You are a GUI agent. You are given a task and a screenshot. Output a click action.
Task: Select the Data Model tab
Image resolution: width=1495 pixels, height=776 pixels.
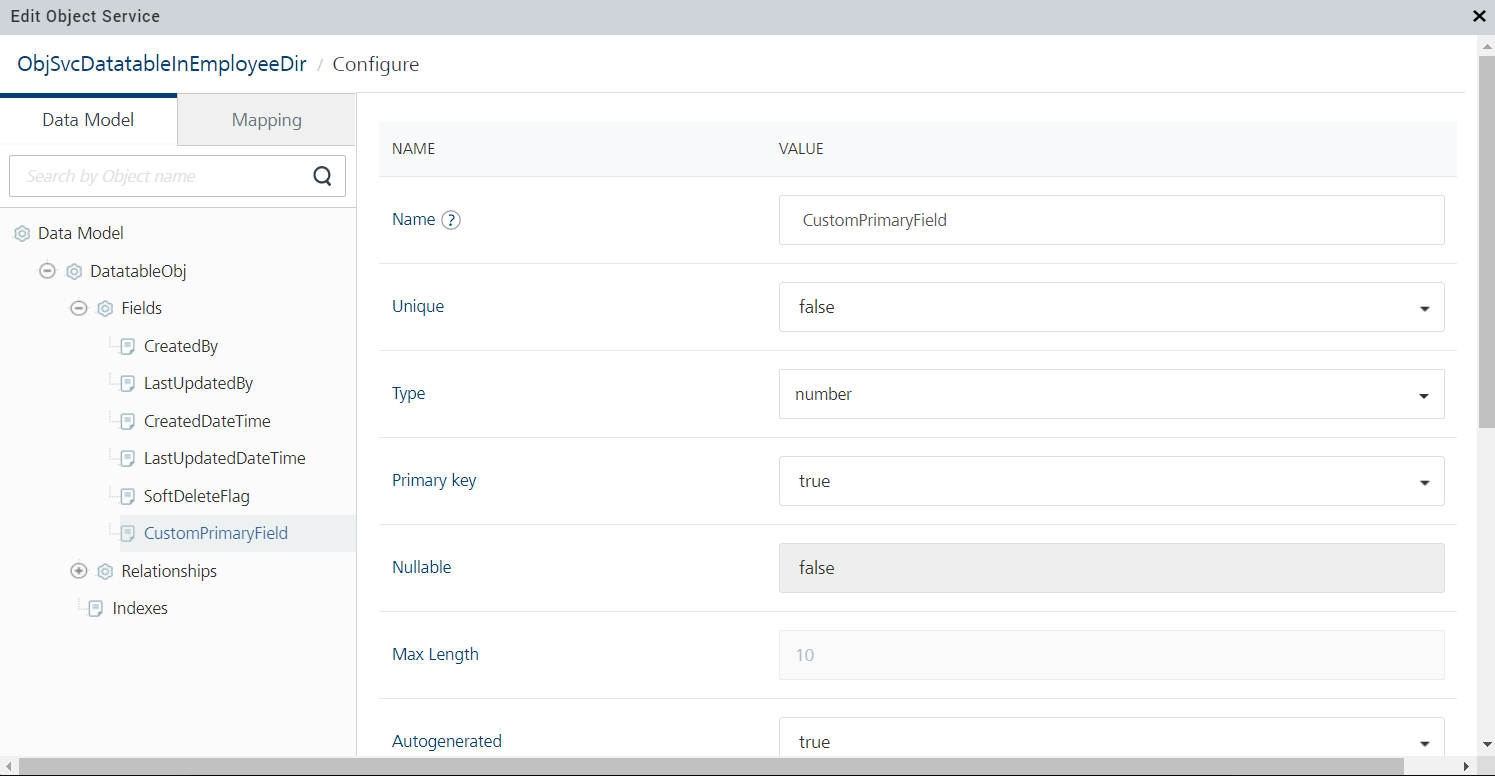(88, 120)
